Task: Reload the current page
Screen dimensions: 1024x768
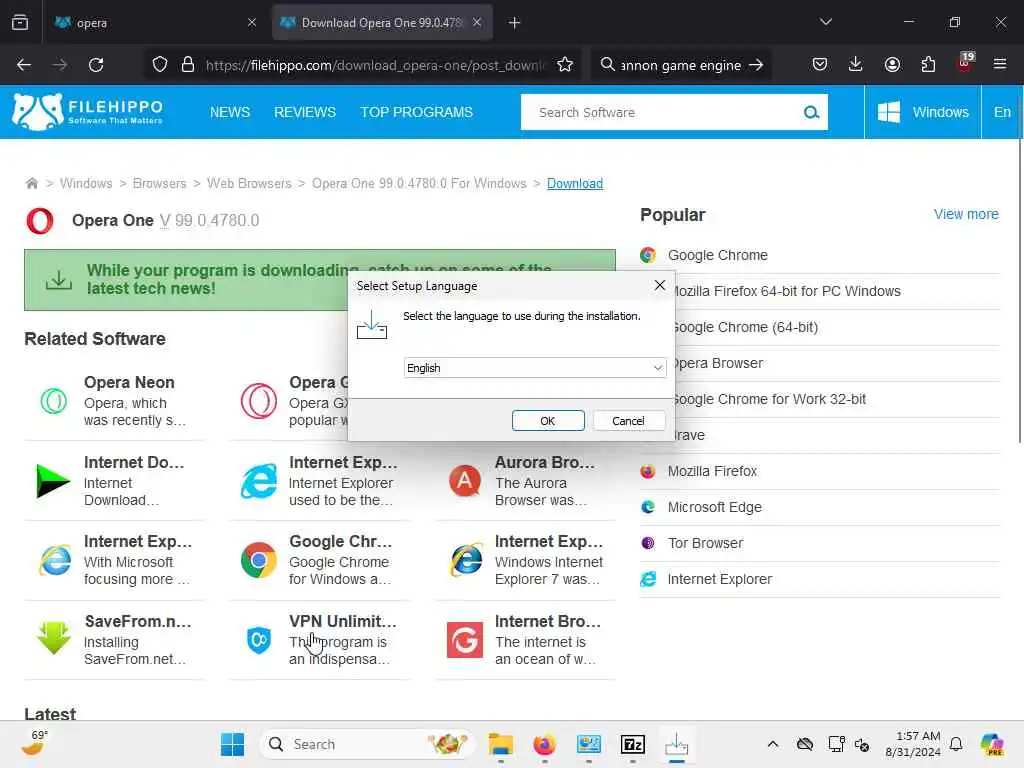Action: [96, 65]
